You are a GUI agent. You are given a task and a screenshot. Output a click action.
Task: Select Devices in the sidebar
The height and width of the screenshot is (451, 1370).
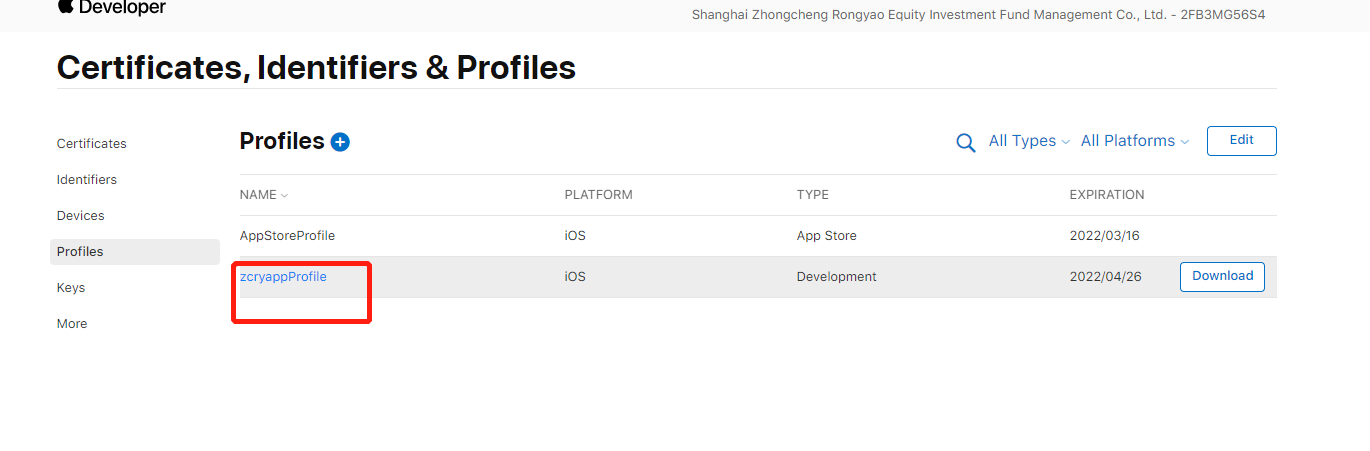[81, 216]
